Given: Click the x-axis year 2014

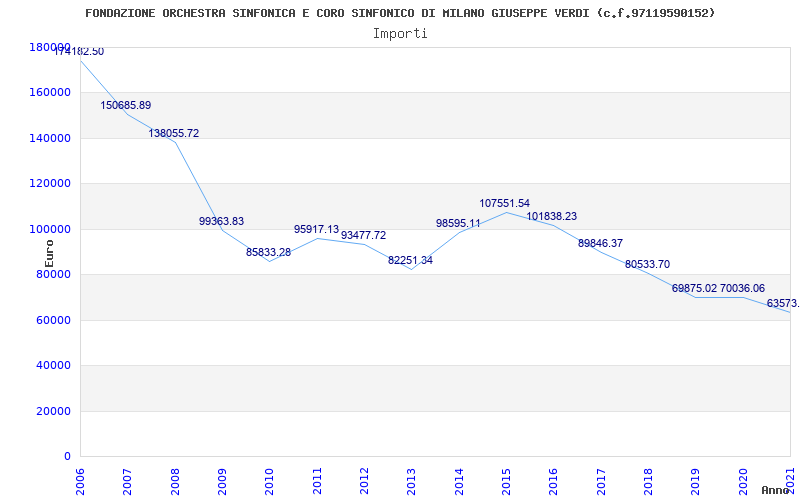Looking at the screenshot, I should click(459, 481).
